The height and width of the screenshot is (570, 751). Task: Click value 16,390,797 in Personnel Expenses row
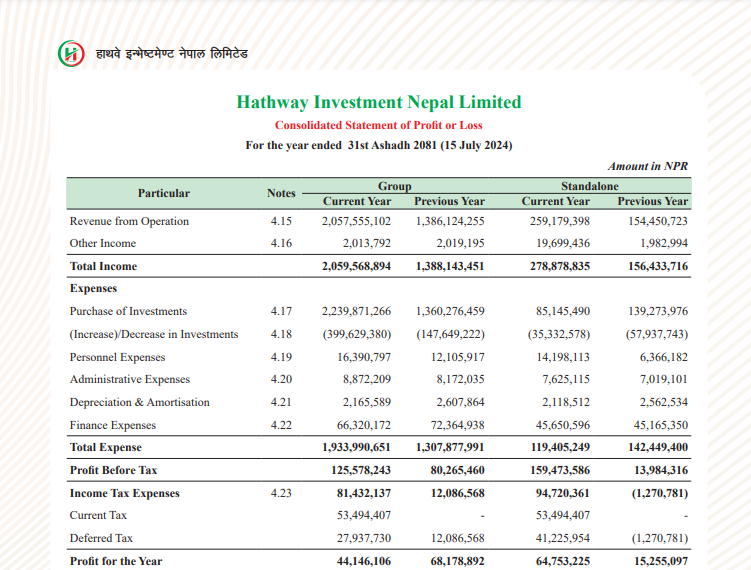pyautogui.click(x=364, y=357)
